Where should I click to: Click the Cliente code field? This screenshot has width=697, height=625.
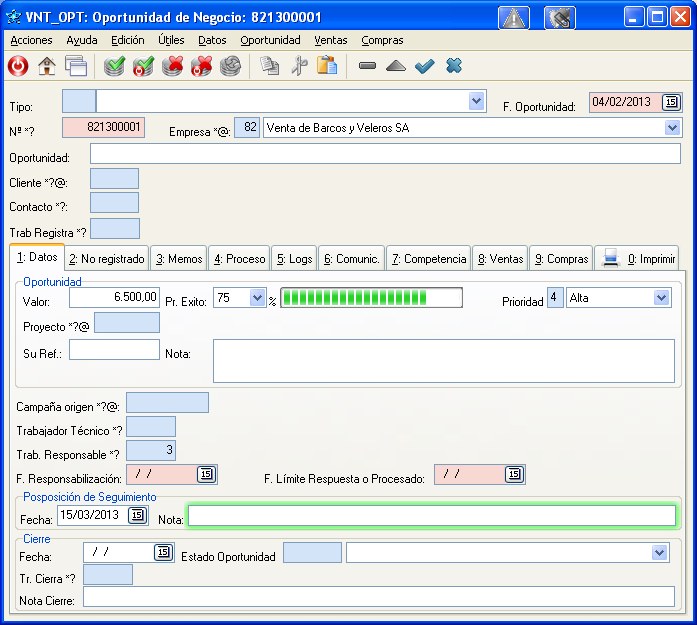(114, 179)
